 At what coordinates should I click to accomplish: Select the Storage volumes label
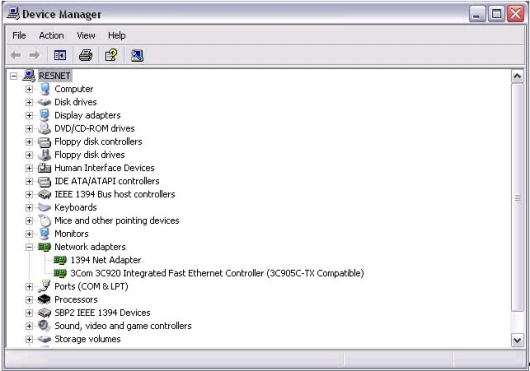[x=88, y=339]
